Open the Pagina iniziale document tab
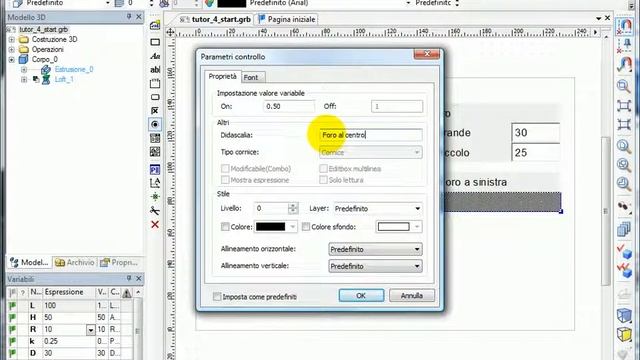This screenshot has height=360, width=640. 287,19
